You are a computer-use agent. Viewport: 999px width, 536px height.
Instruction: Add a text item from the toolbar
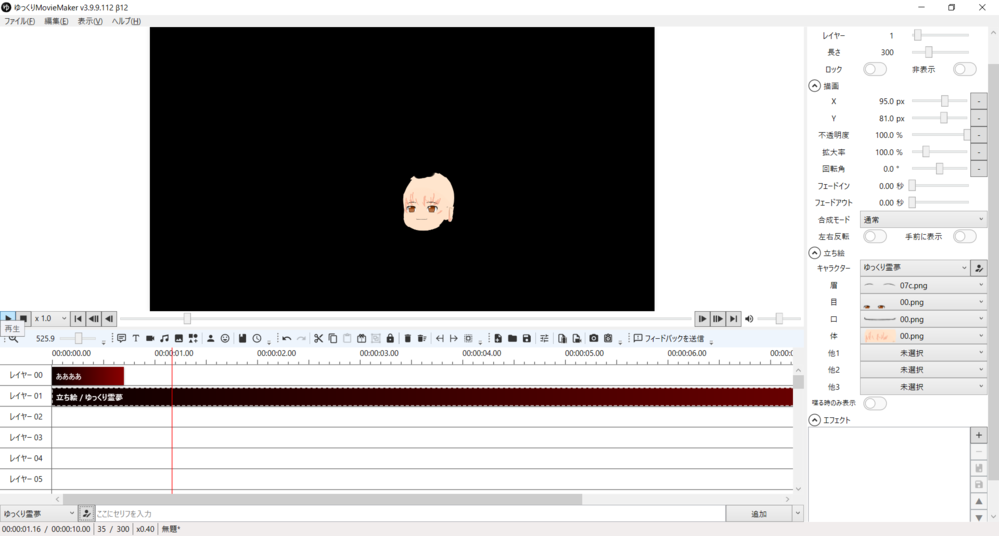(135, 339)
